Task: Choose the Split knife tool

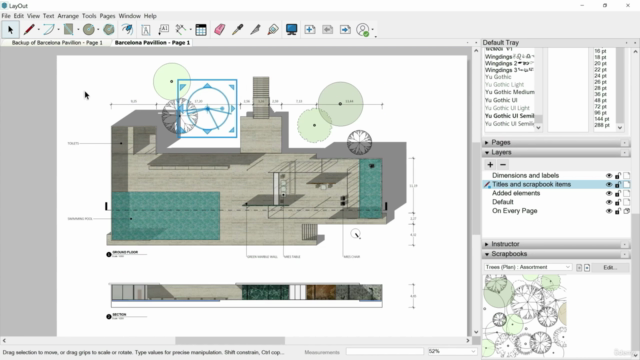Action: tap(256, 29)
